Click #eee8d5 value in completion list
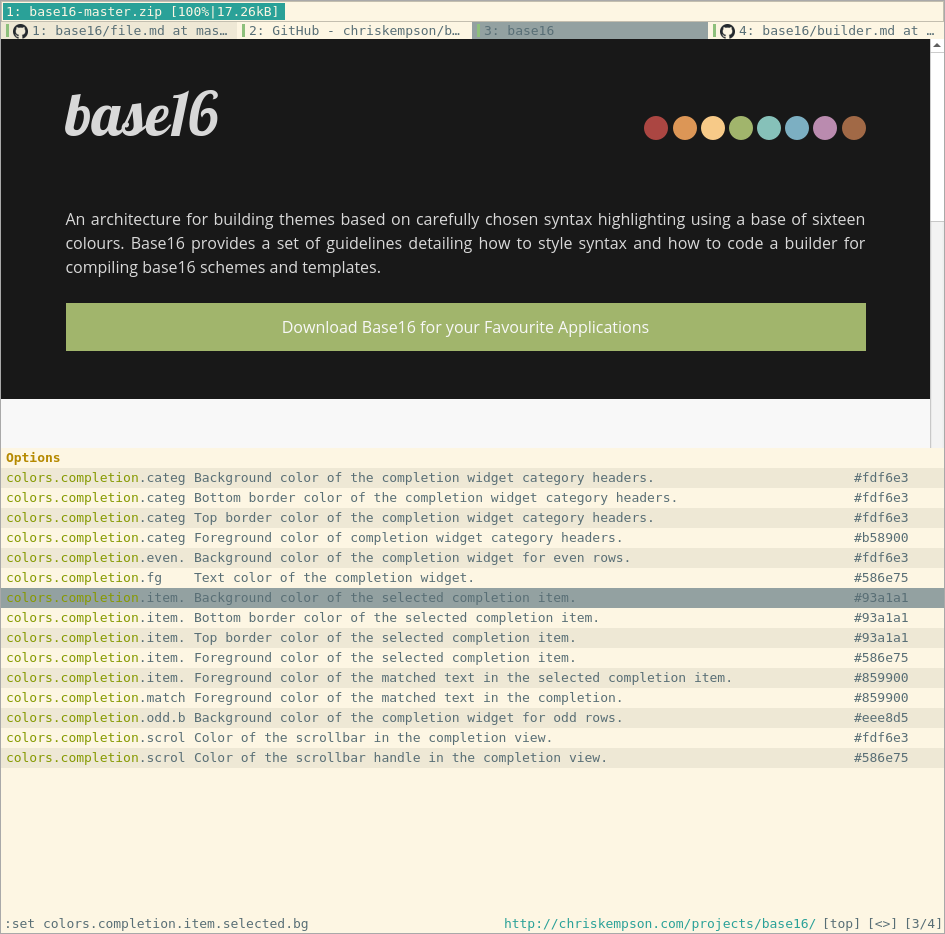The width and height of the screenshot is (945, 934). [881, 718]
